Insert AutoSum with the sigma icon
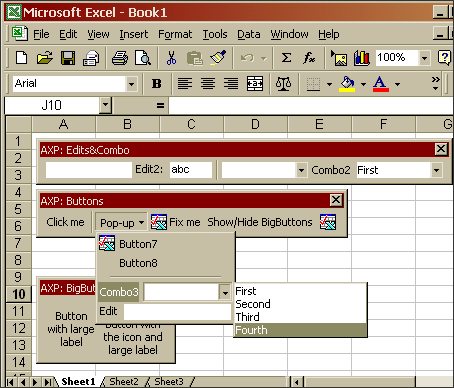Viewport: 454px width, 388px height. [286, 58]
